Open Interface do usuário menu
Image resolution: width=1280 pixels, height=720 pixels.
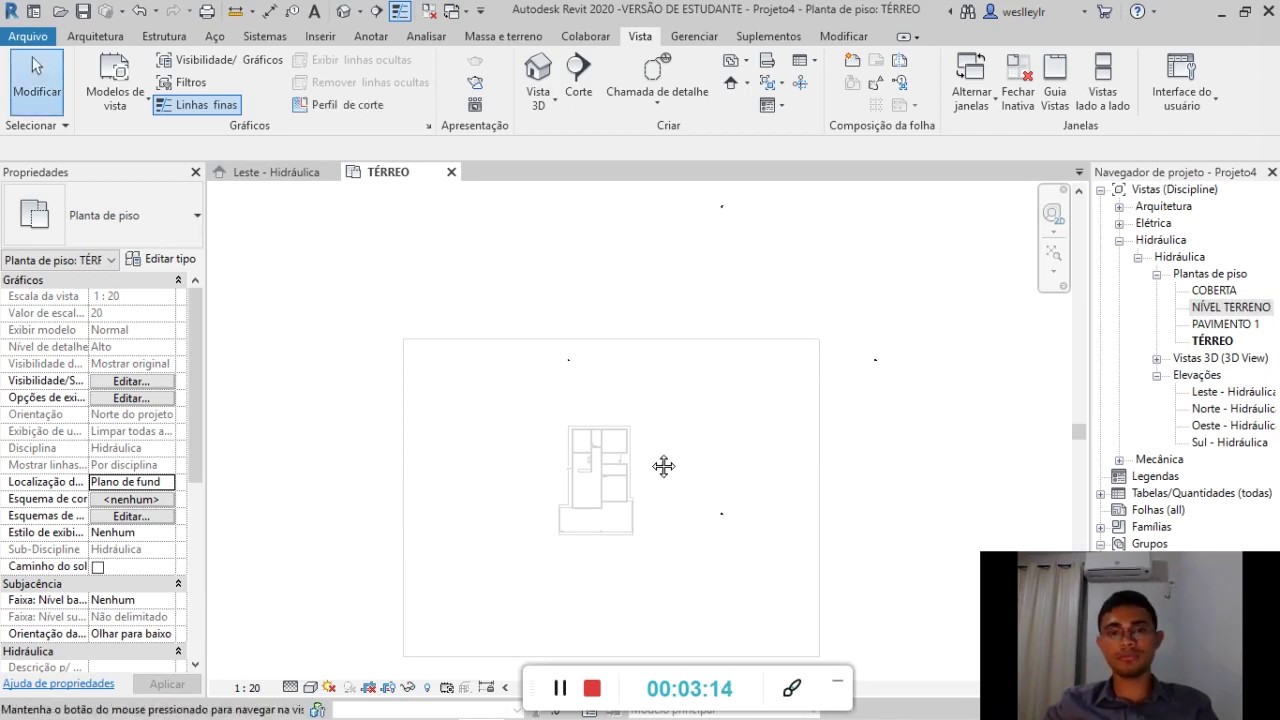1181,82
